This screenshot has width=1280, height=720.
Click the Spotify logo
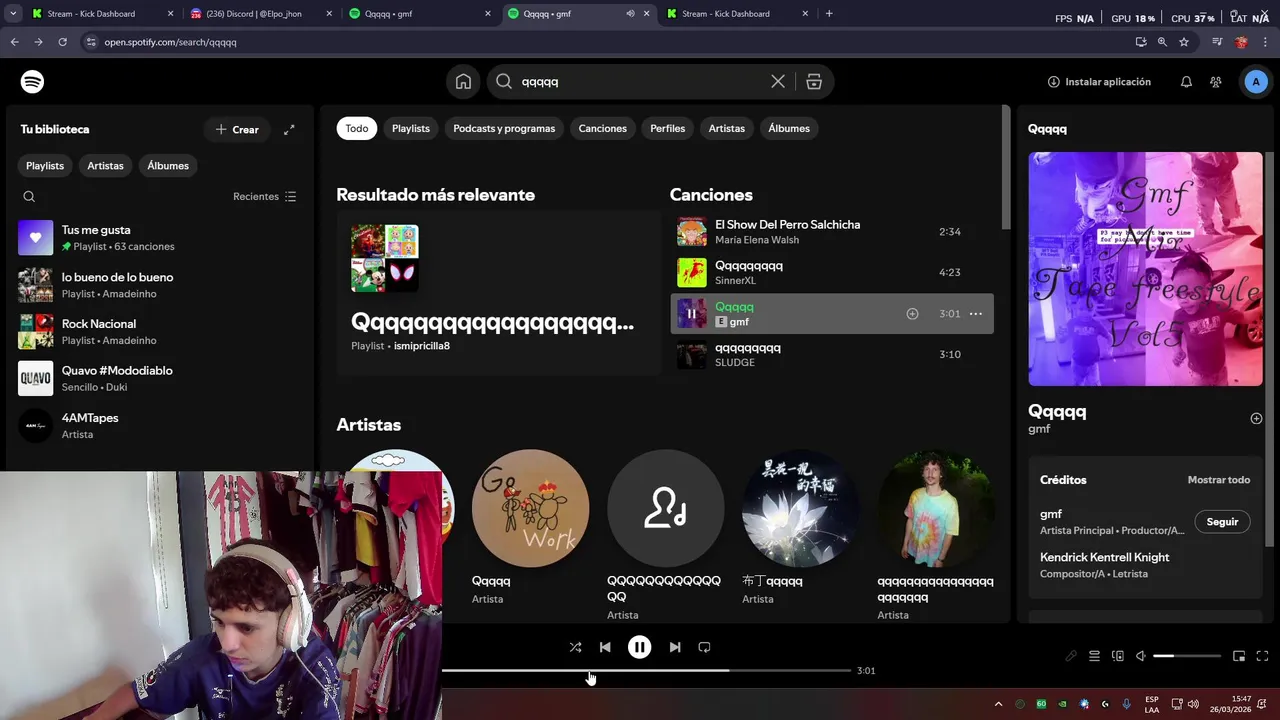point(33,82)
